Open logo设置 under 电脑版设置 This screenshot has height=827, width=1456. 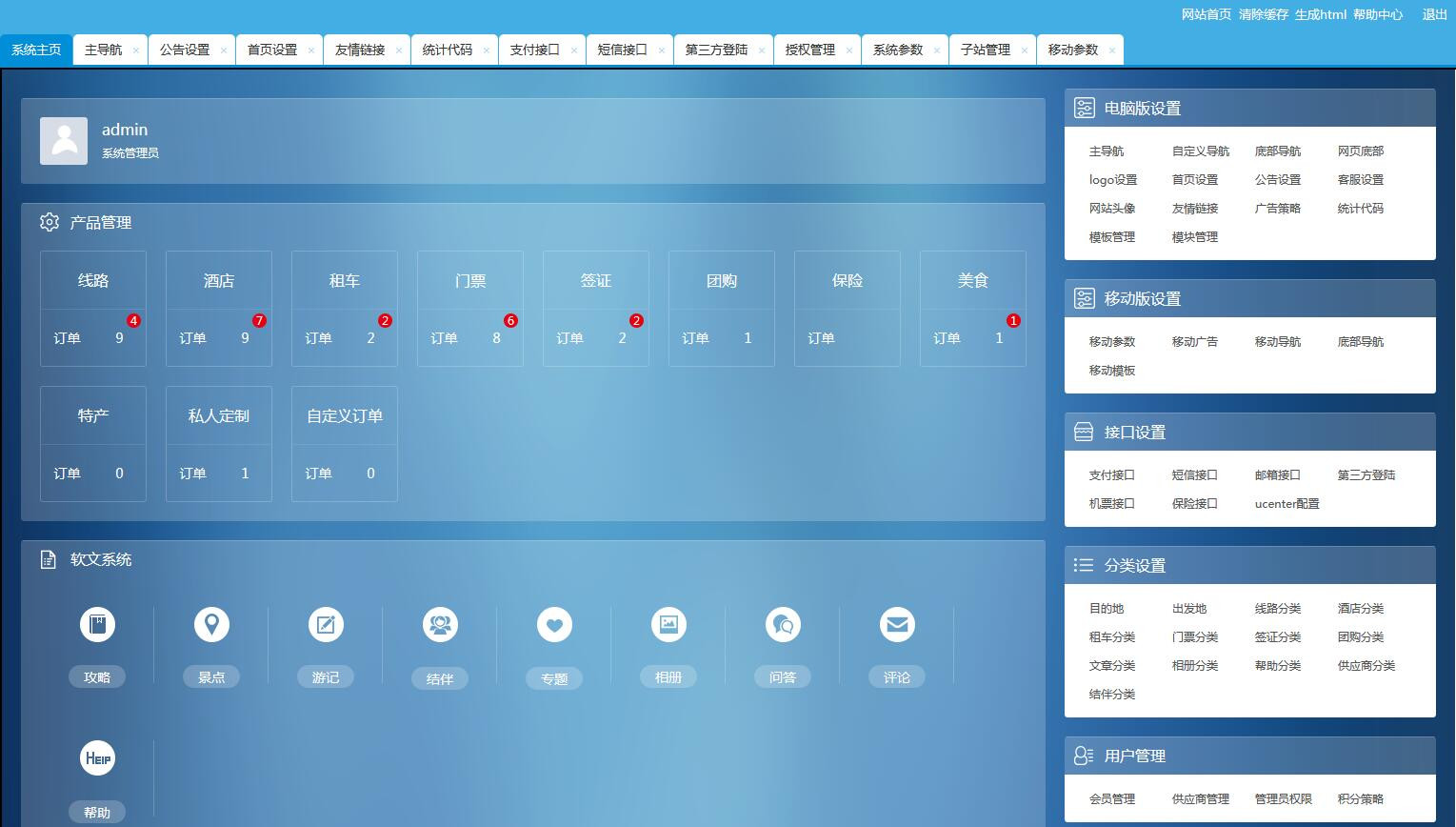1113,180
